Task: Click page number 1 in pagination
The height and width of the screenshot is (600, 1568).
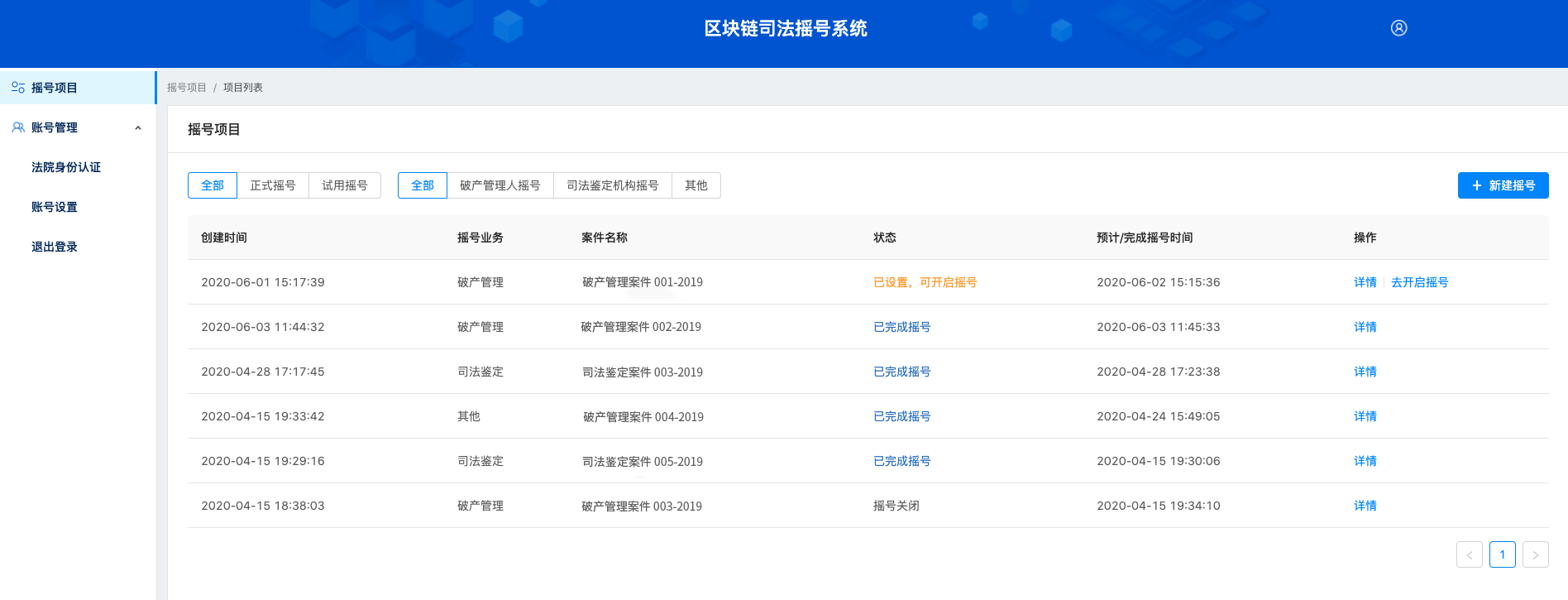Action: (1502, 554)
